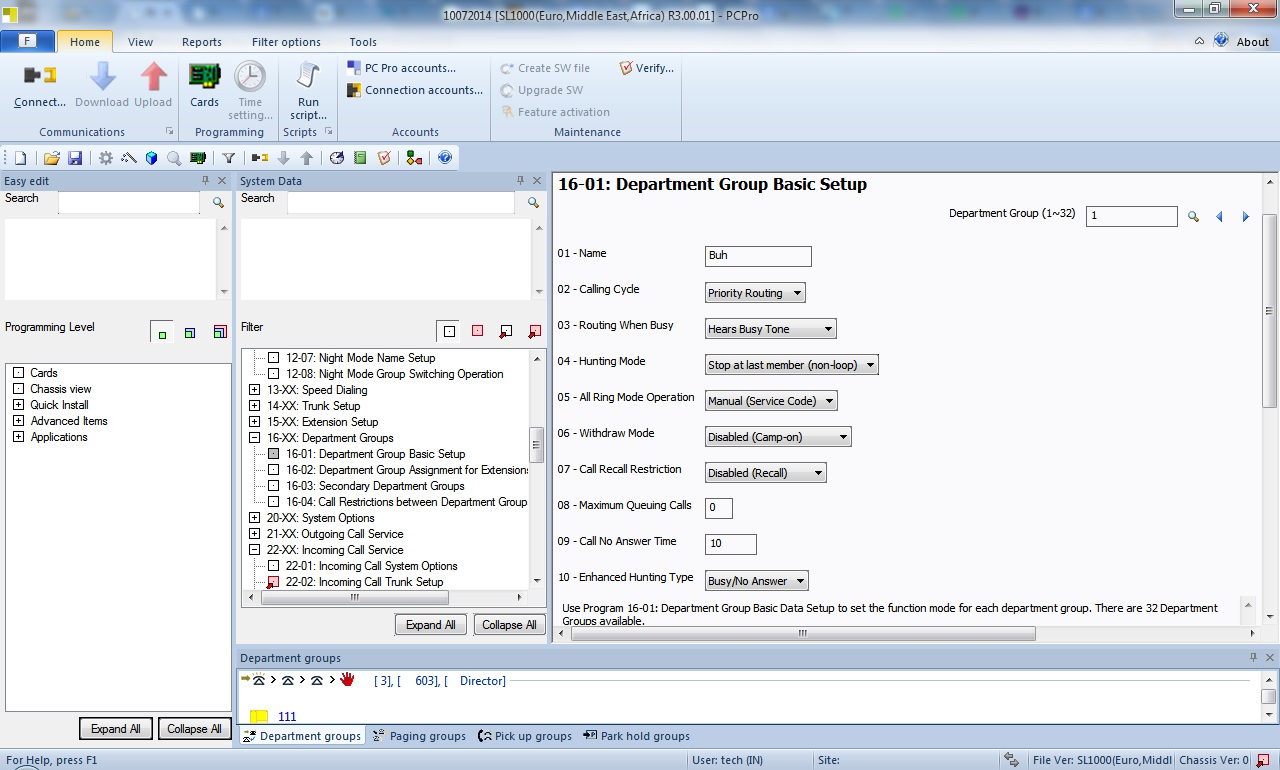Click the Save floppy disk toolbar icon
Screen dimensions: 1280x770
click(x=75, y=158)
